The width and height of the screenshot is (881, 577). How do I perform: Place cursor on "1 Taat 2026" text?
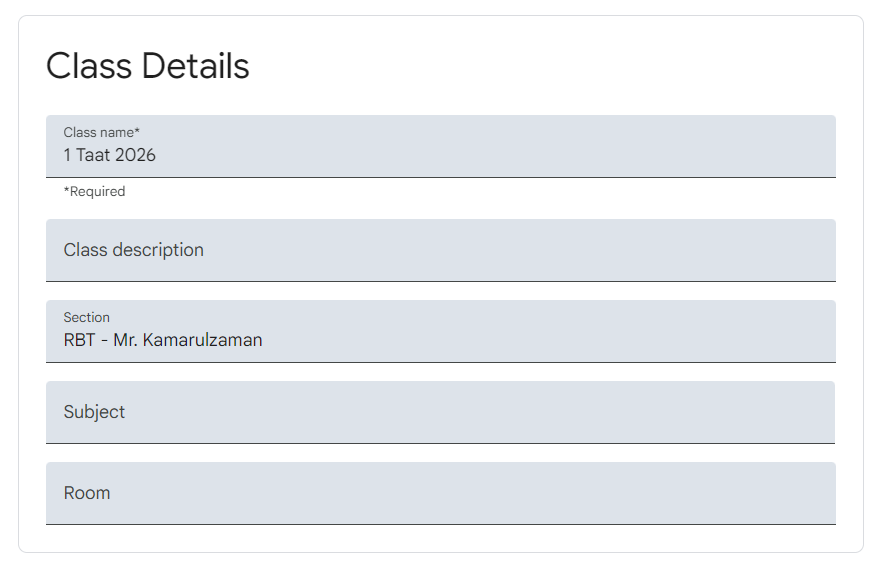[x=110, y=155]
